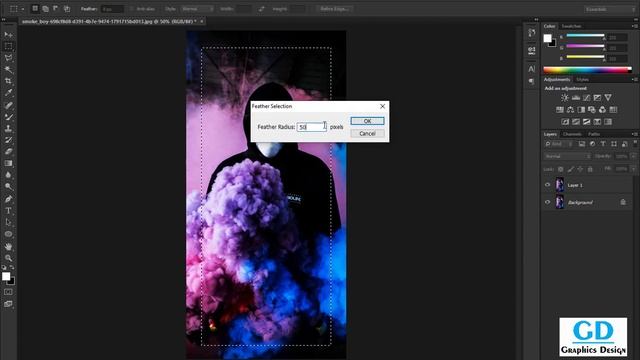Hide the Background layer eye icon

[x=547, y=202]
